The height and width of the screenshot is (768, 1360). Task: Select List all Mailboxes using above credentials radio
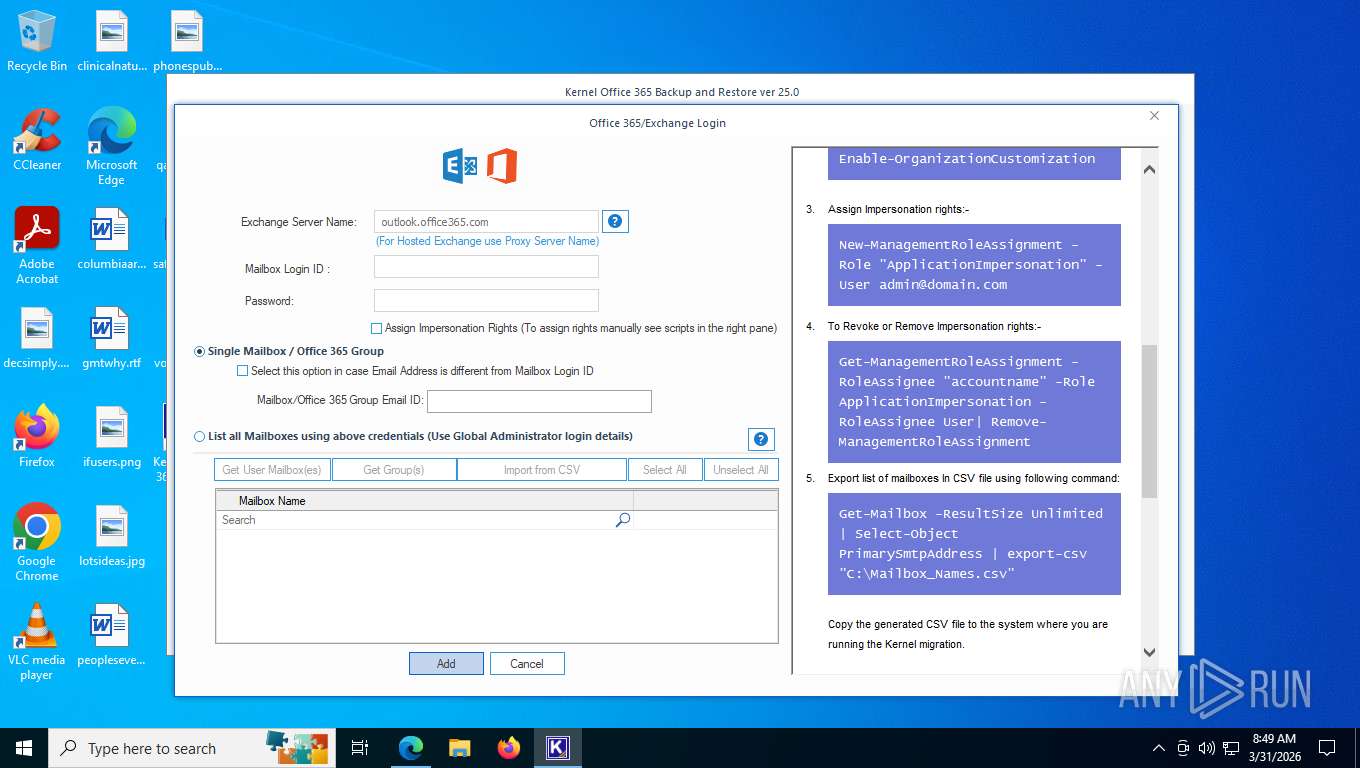pyautogui.click(x=200, y=436)
